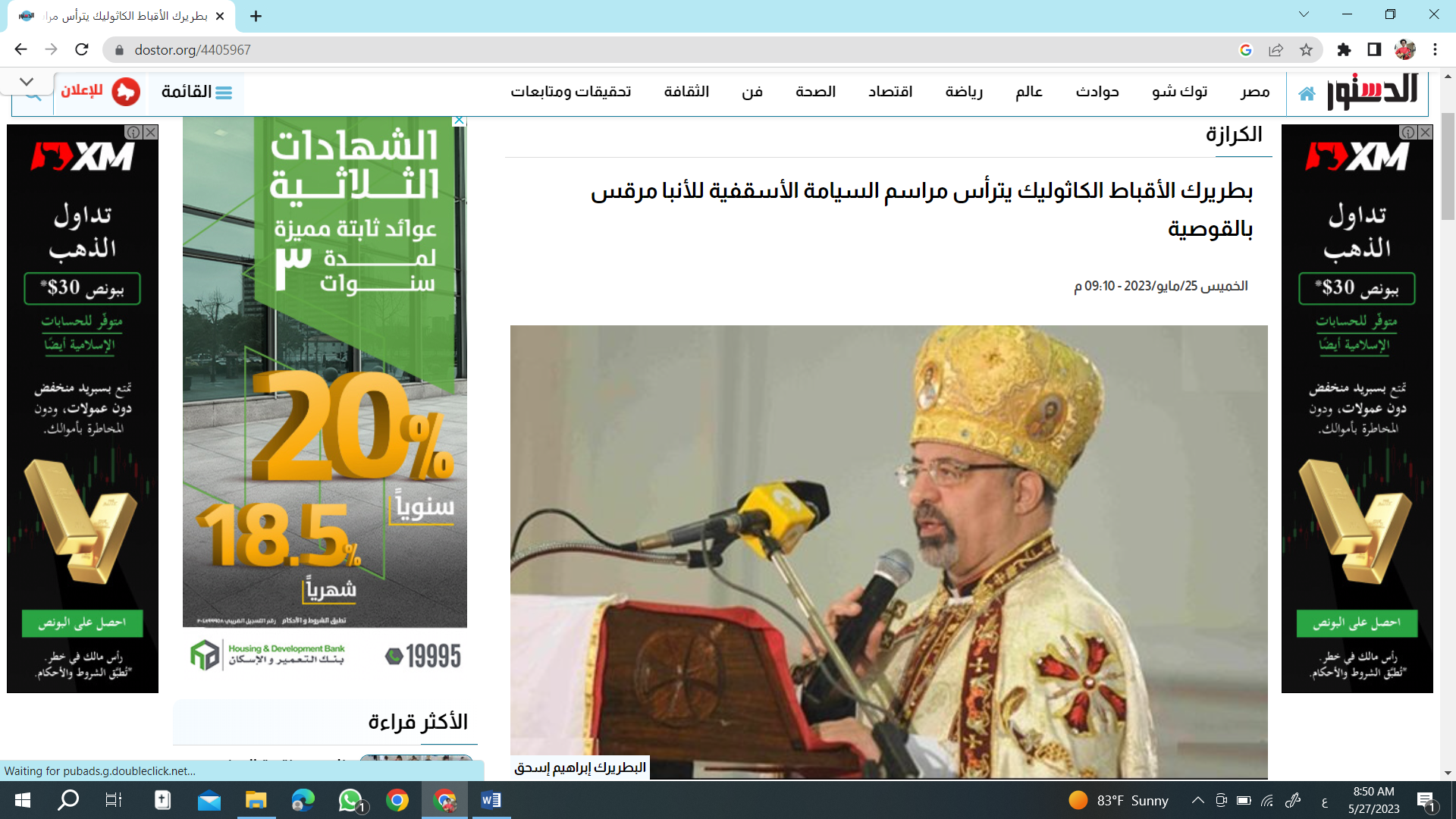Toggle the browser side panel icon
This screenshot has width=1456, height=819.
coord(1374,50)
